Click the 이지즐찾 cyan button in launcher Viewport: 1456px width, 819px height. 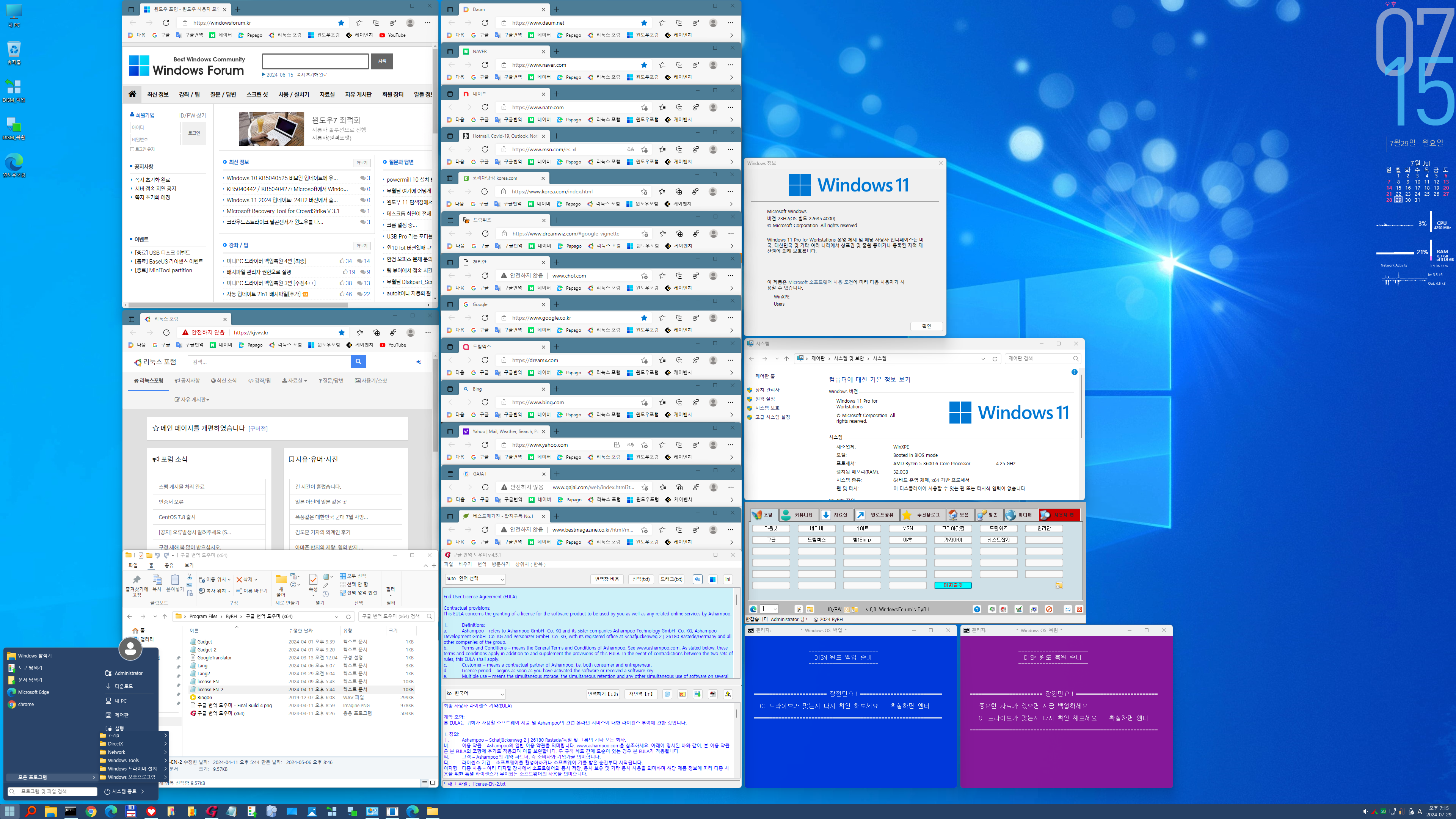click(x=953, y=585)
